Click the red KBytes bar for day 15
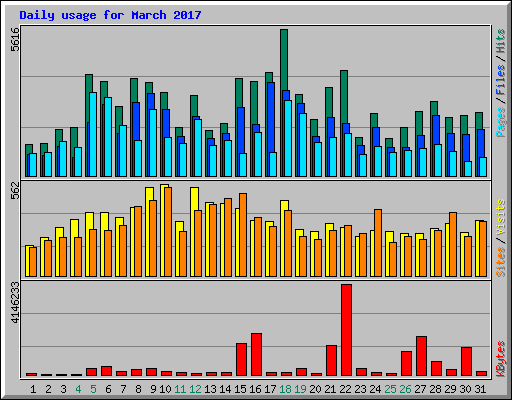 (241, 360)
